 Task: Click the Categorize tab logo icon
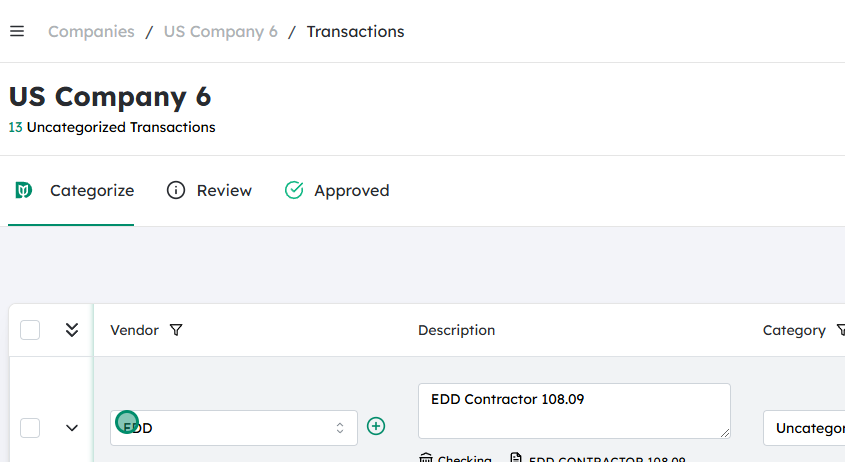[24, 190]
